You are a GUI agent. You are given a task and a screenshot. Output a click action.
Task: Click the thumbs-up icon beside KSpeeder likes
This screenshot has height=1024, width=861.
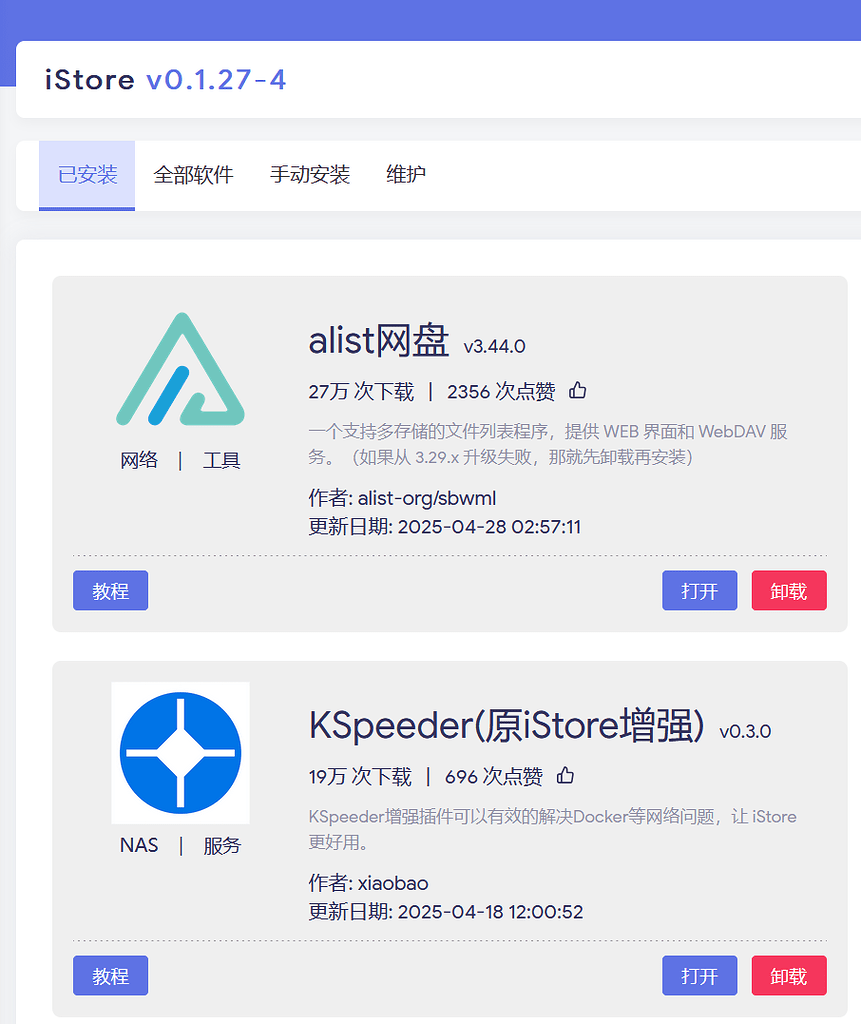pyautogui.click(x=565, y=776)
